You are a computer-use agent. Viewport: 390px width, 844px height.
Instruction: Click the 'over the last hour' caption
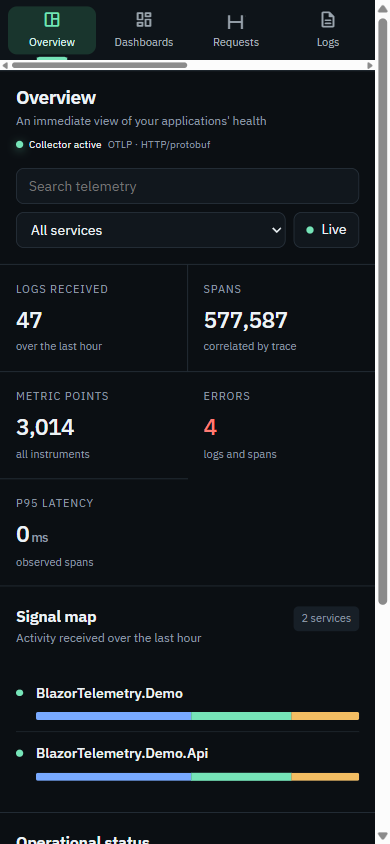click(x=59, y=346)
